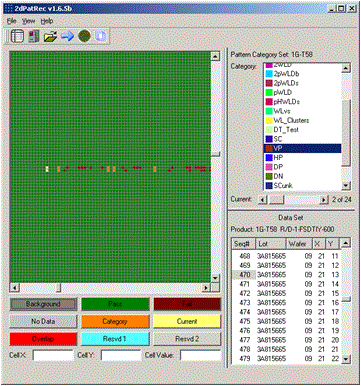Click the round wafer icon

point(84,36)
